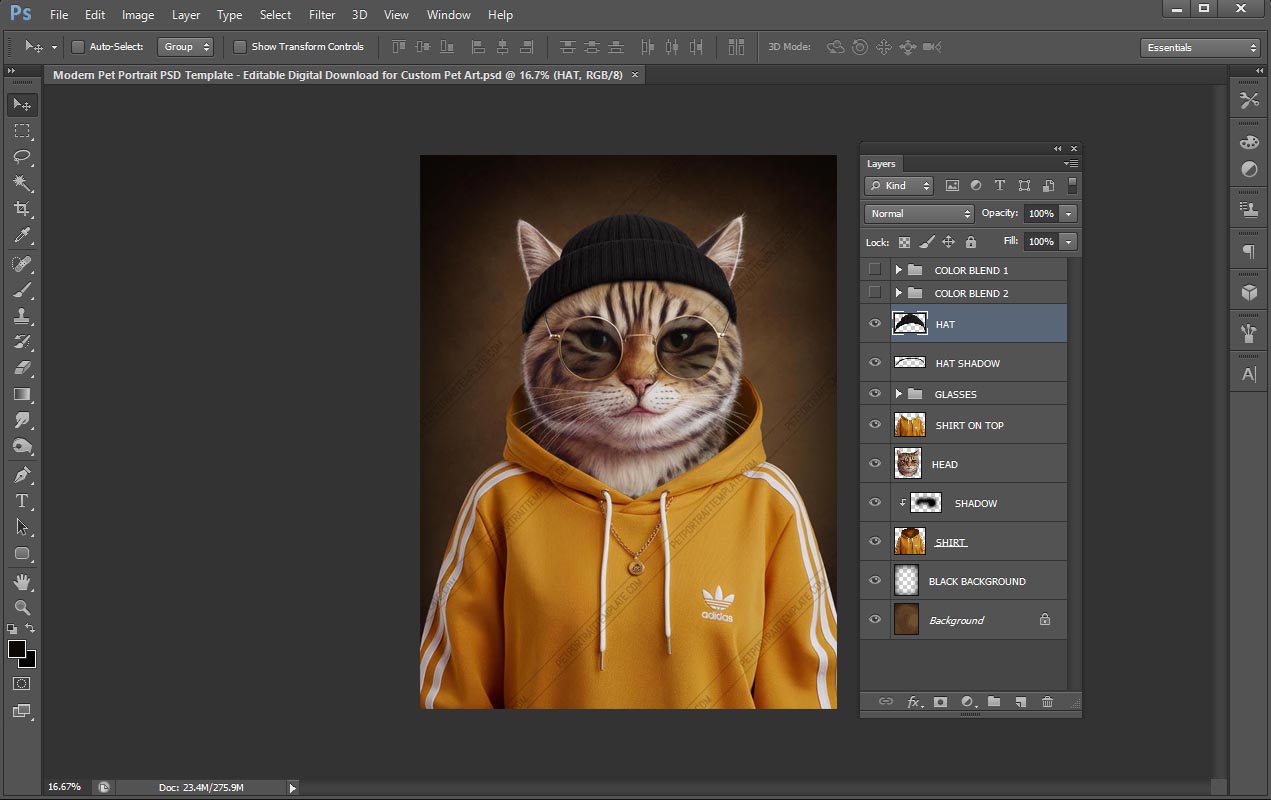The height and width of the screenshot is (800, 1271).
Task: Delete layer using trash icon
Action: pos(1047,702)
